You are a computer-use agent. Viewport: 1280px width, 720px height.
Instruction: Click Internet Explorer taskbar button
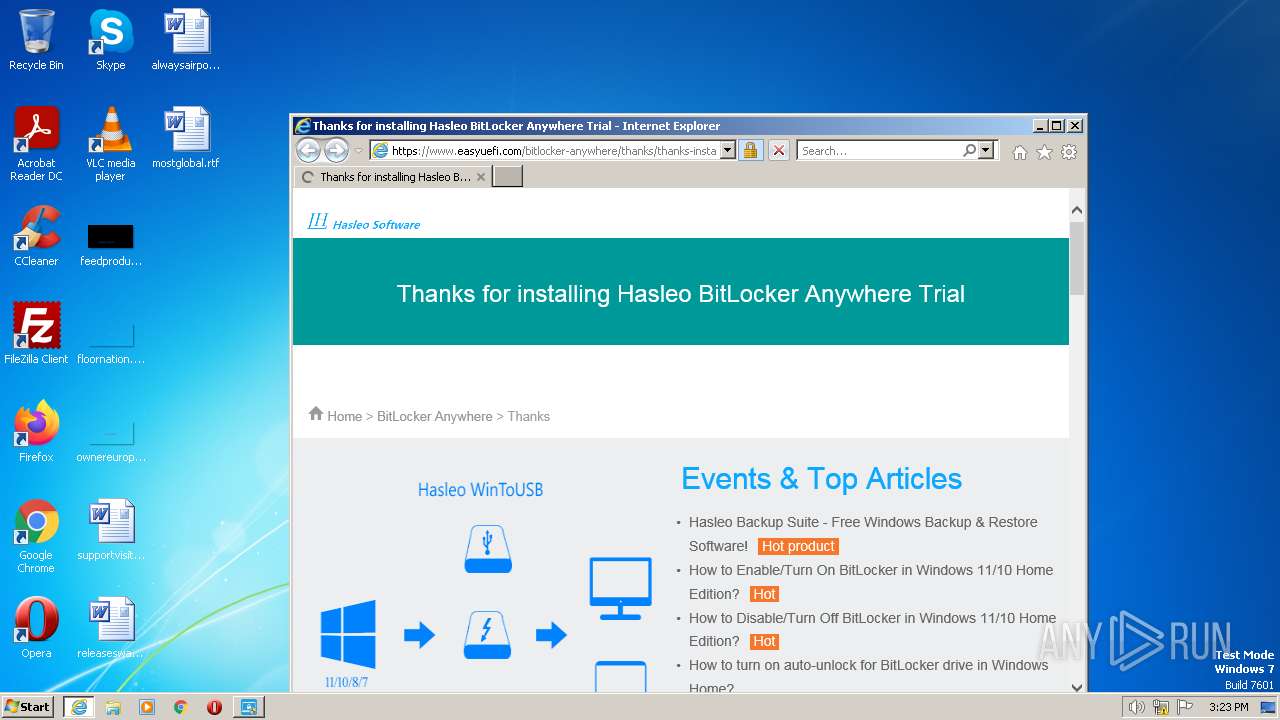click(x=79, y=707)
